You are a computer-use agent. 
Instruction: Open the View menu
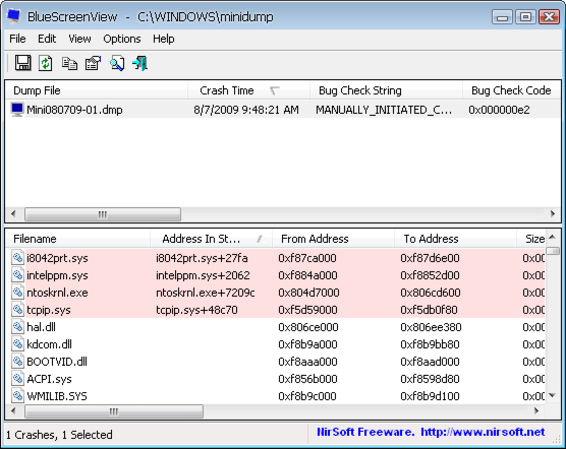[80, 39]
